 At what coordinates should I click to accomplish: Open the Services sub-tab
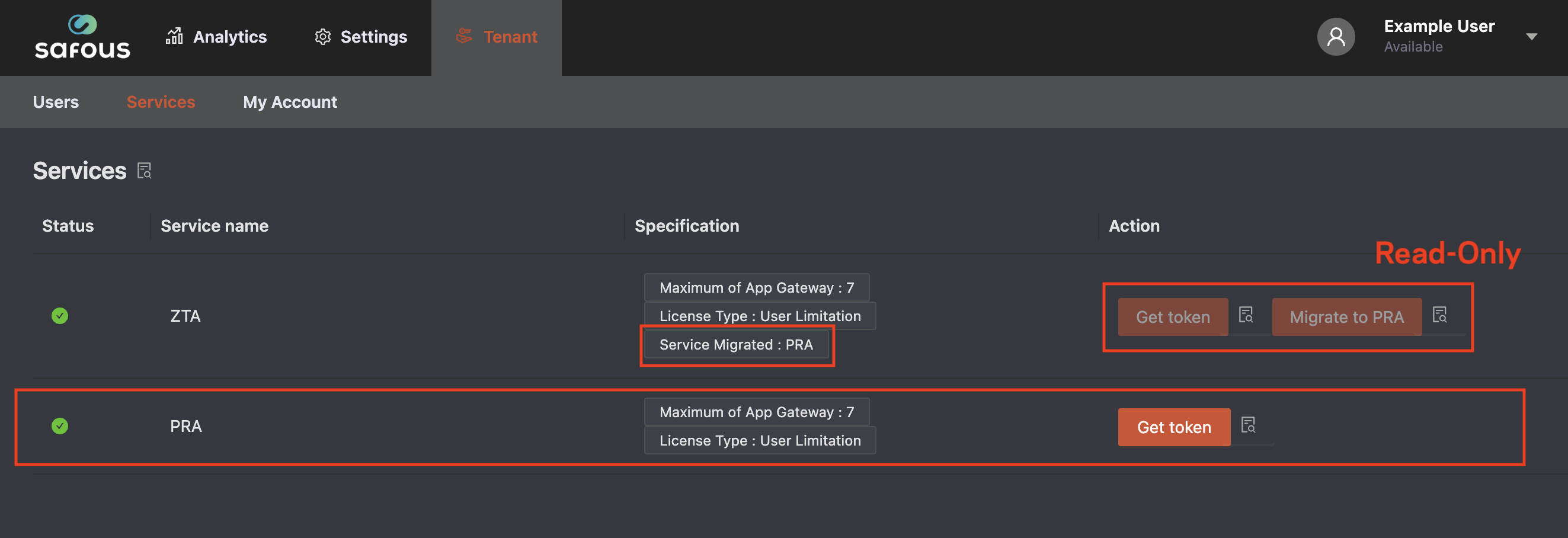(x=161, y=103)
